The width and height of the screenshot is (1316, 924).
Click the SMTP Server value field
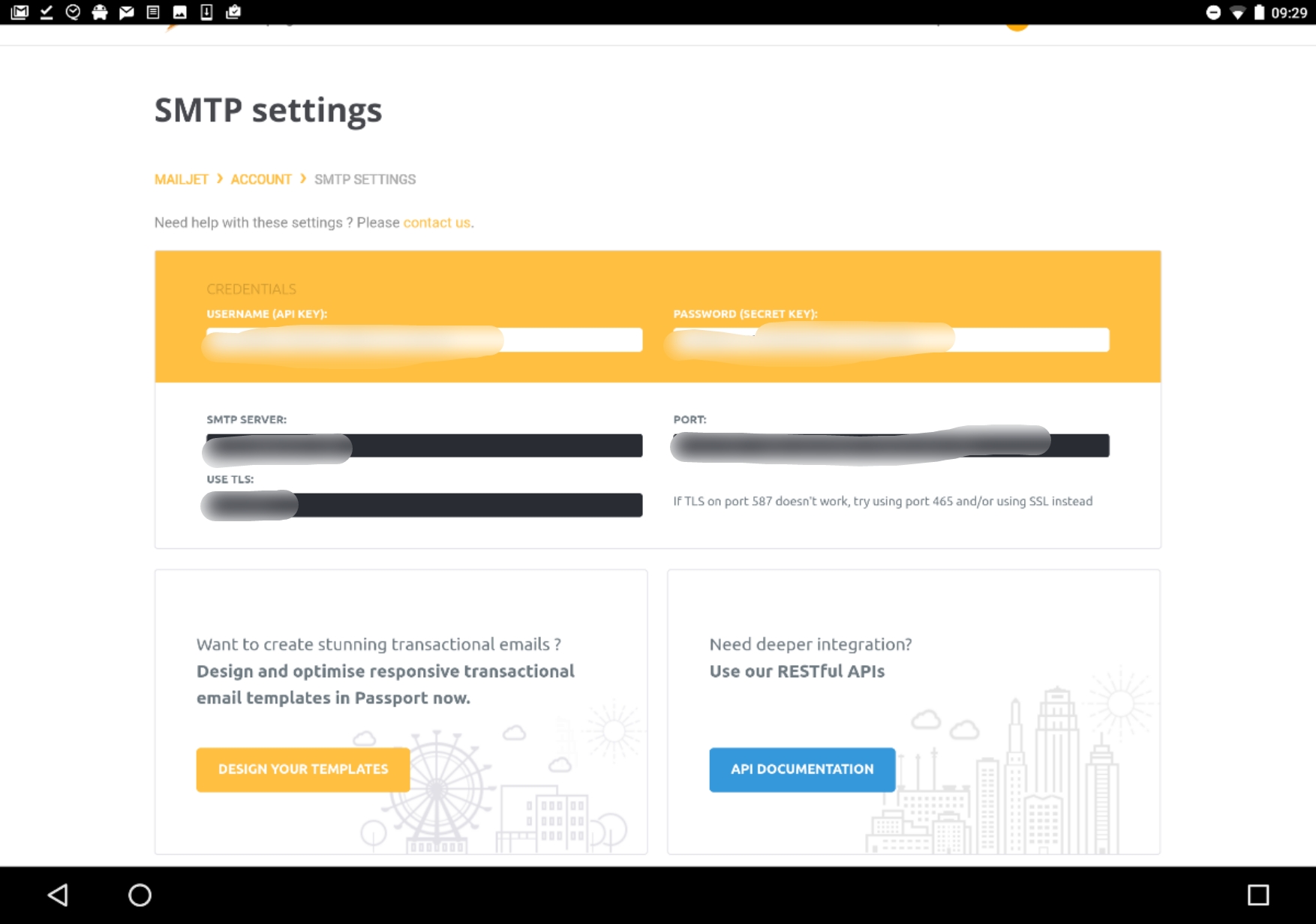tap(424, 445)
